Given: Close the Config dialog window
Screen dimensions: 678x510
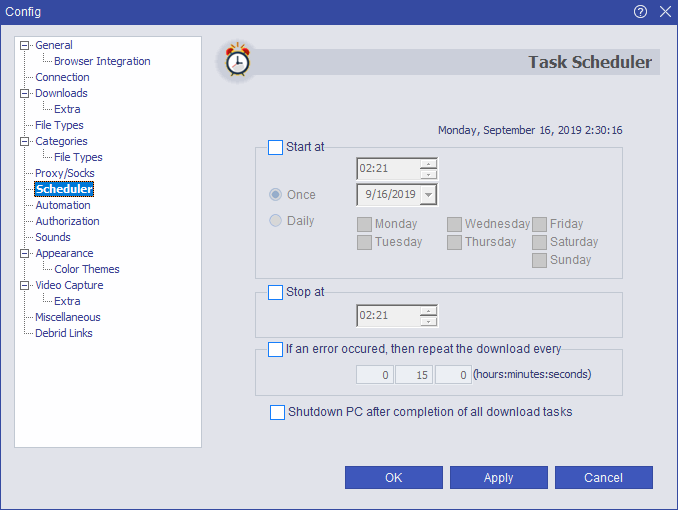Looking at the screenshot, I should pyautogui.click(x=665, y=12).
